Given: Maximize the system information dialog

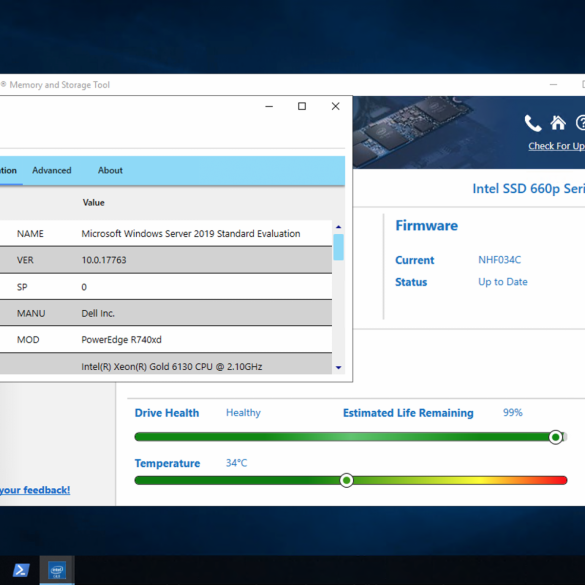Looking at the screenshot, I should [x=302, y=106].
